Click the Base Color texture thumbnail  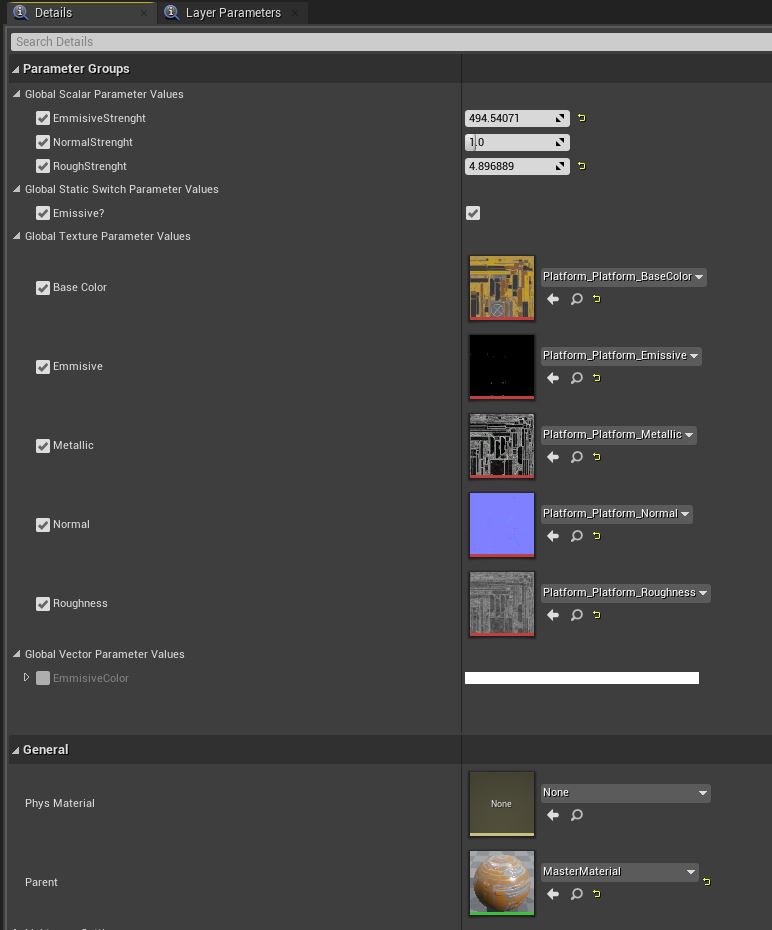pyautogui.click(x=502, y=288)
